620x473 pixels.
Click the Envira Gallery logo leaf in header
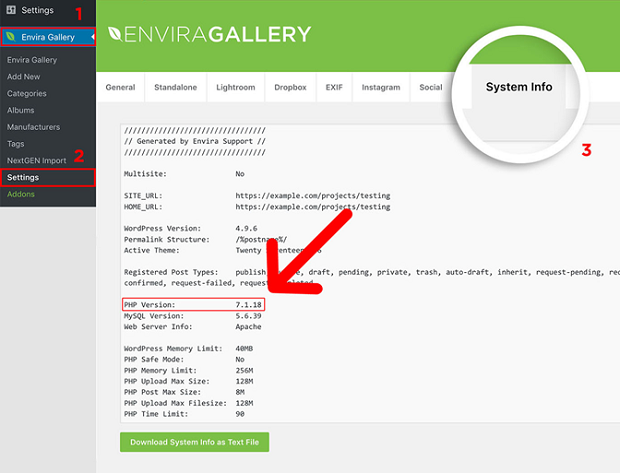(x=115, y=34)
